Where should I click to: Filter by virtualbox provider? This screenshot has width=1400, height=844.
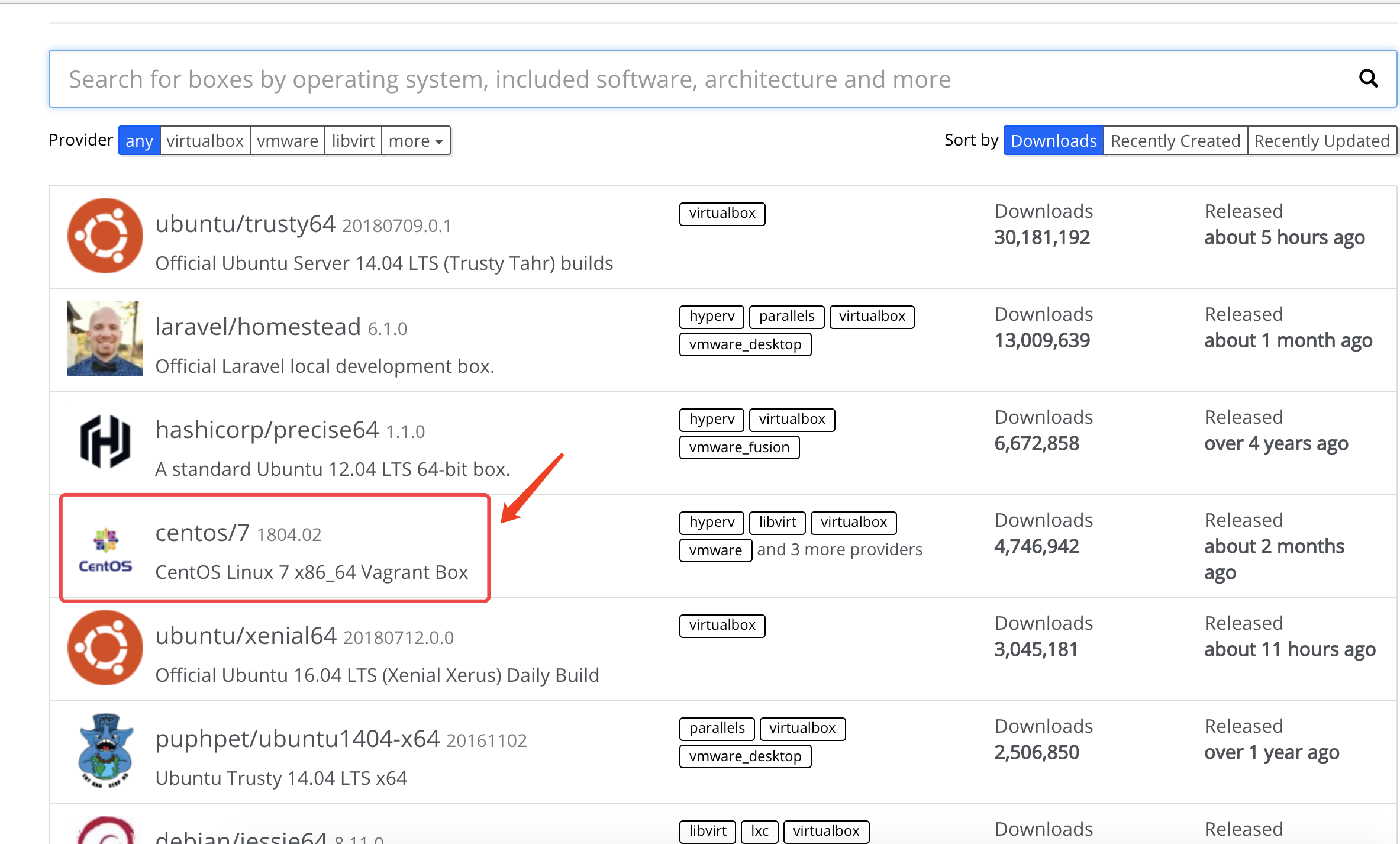[205, 141]
